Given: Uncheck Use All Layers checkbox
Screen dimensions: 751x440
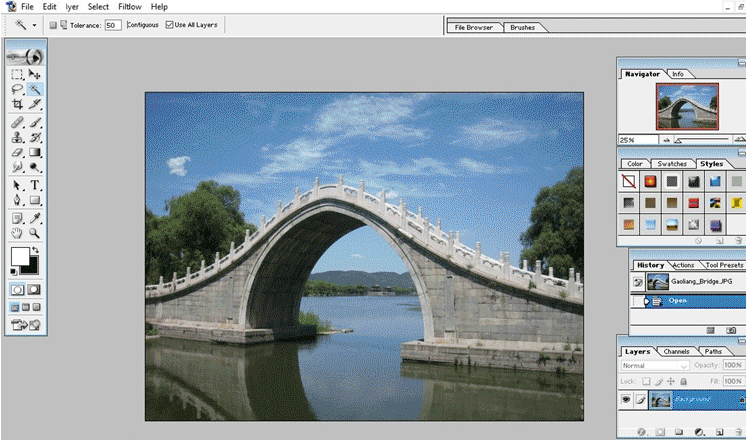Looking at the screenshot, I should pos(169,25).
